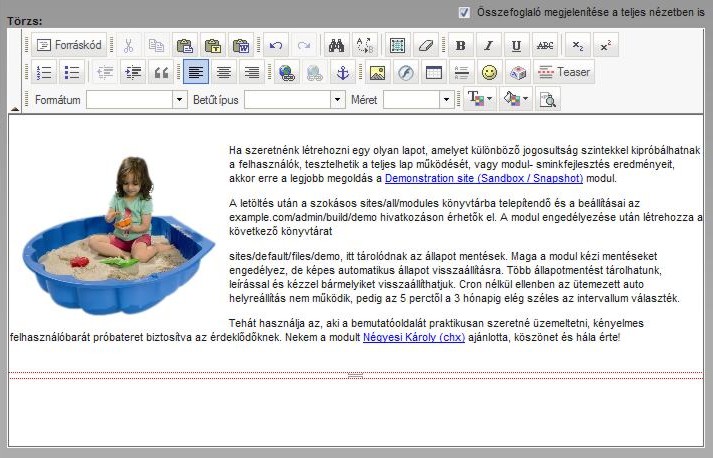Insert a Teaser break
This screenshot has height=458, width=713.
tap(564, 72)
